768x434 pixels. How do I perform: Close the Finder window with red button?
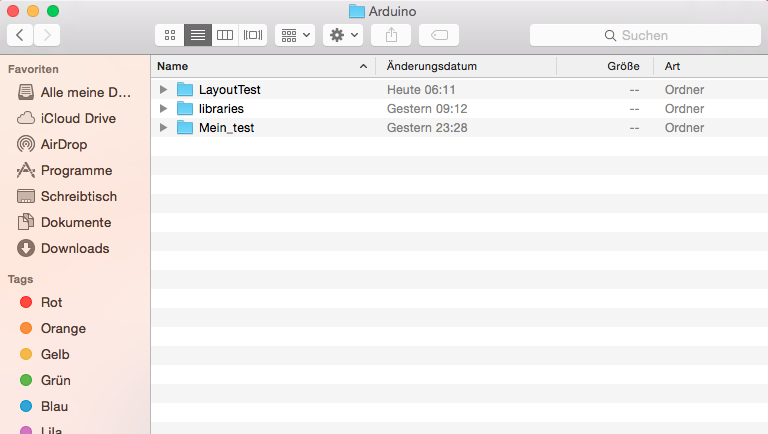[x=13, y=11]
